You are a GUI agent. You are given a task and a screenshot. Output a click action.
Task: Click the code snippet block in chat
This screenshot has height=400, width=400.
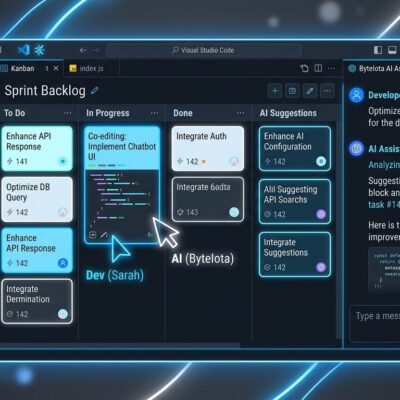click(x=384, y=270)
